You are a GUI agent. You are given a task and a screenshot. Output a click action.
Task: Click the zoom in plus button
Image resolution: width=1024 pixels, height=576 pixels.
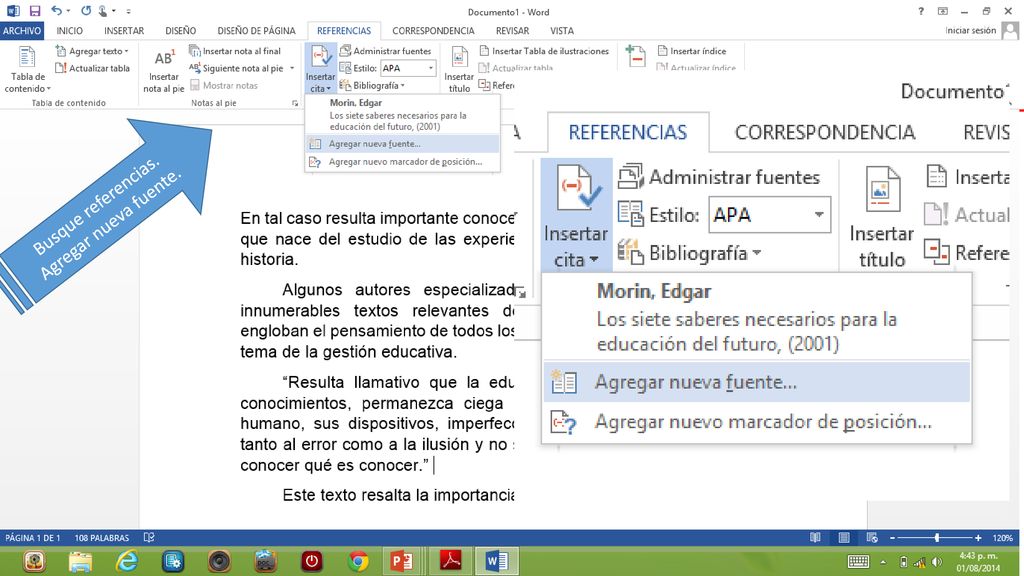[x=978, y=538]
